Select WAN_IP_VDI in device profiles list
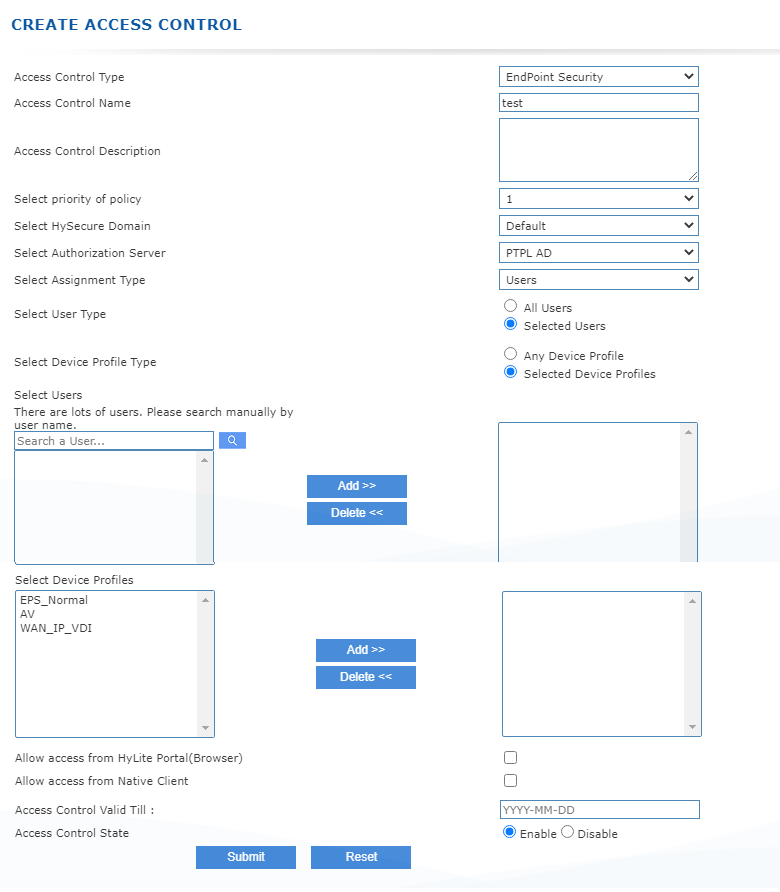 tap(56, 628)
